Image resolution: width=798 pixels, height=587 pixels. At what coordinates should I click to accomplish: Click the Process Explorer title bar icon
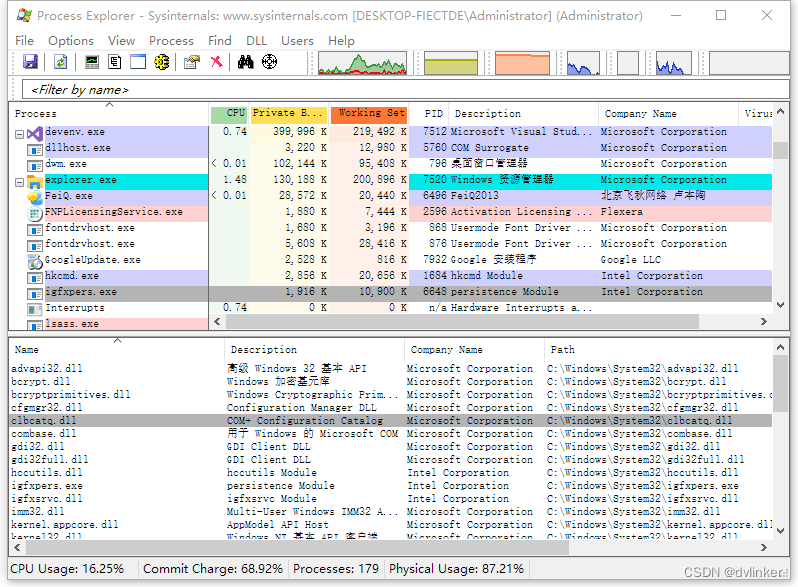[23, 15]
